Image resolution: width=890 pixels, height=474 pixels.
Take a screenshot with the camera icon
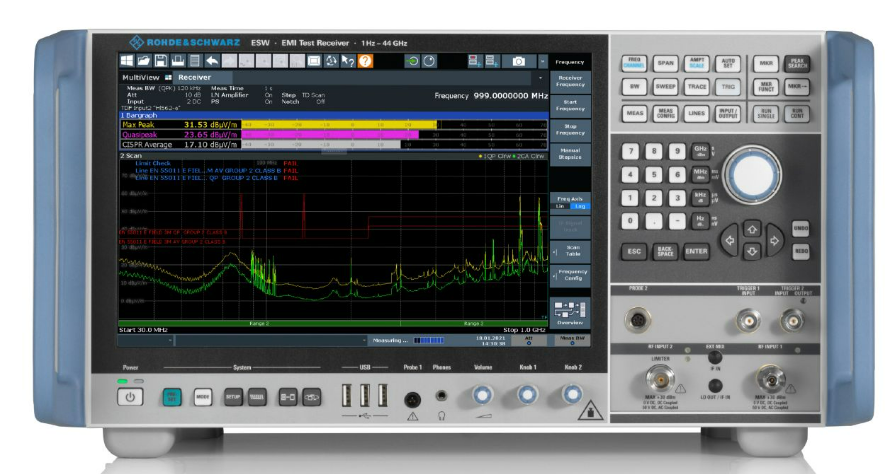(x=519, y=62)
